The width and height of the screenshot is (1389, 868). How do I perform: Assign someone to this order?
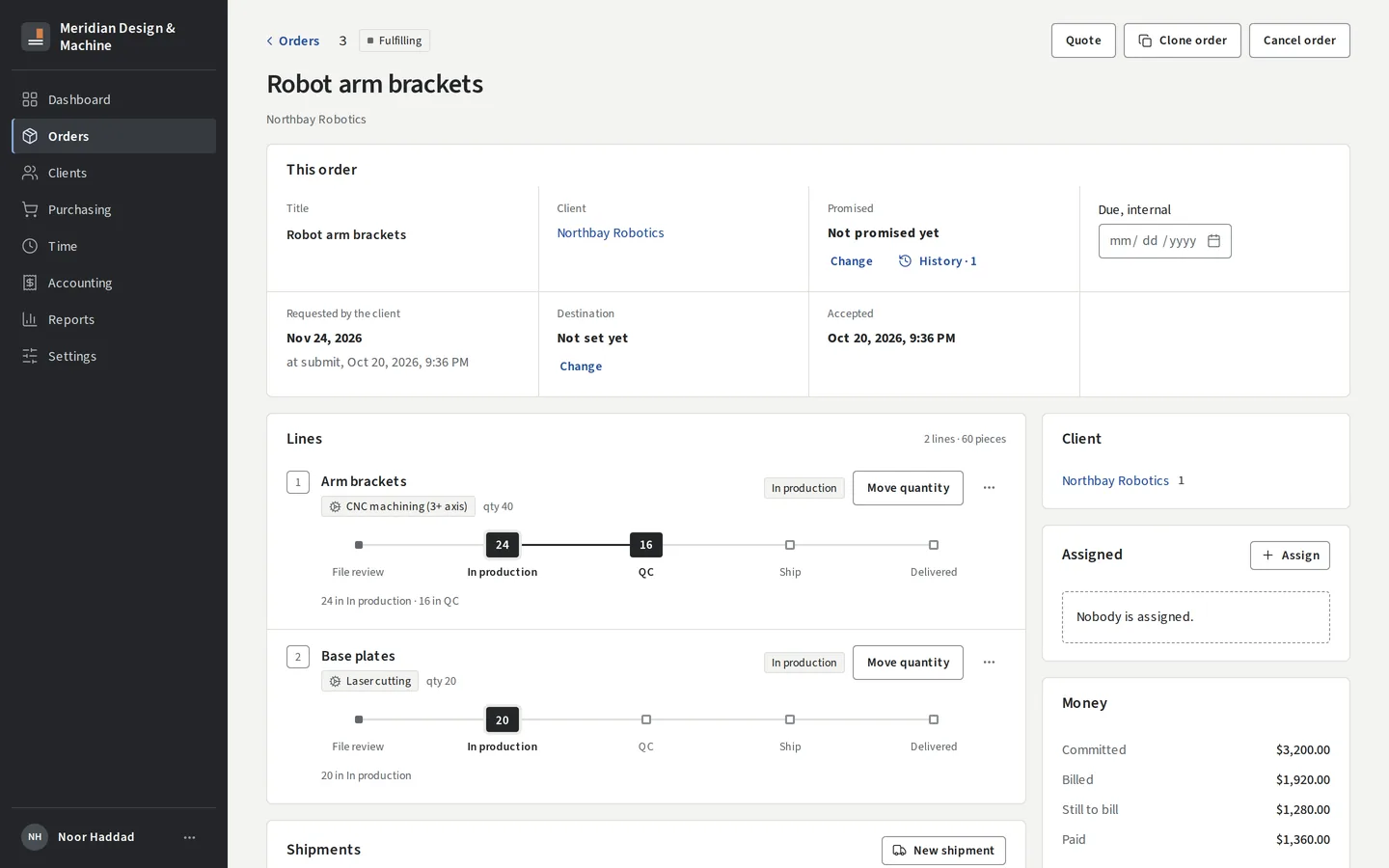[x=1290, y=556]
